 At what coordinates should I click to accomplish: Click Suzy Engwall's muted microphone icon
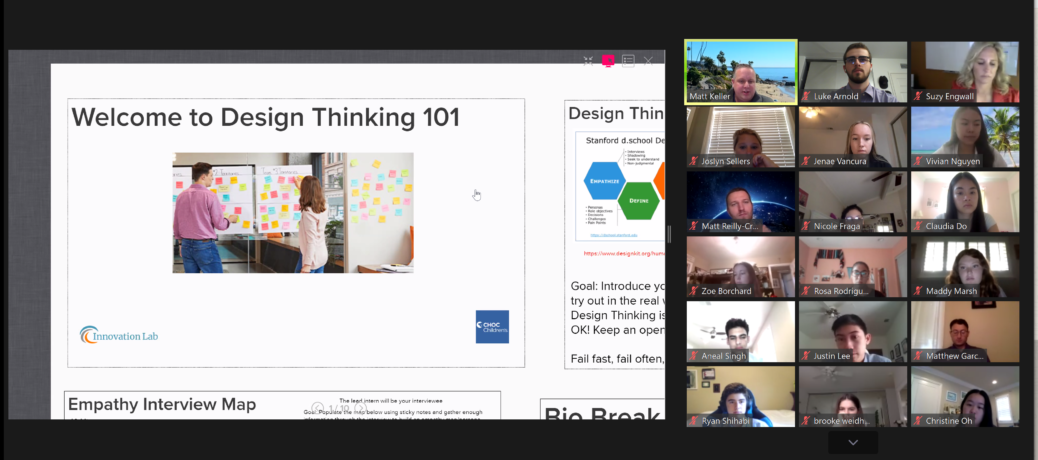coord(918,97)
